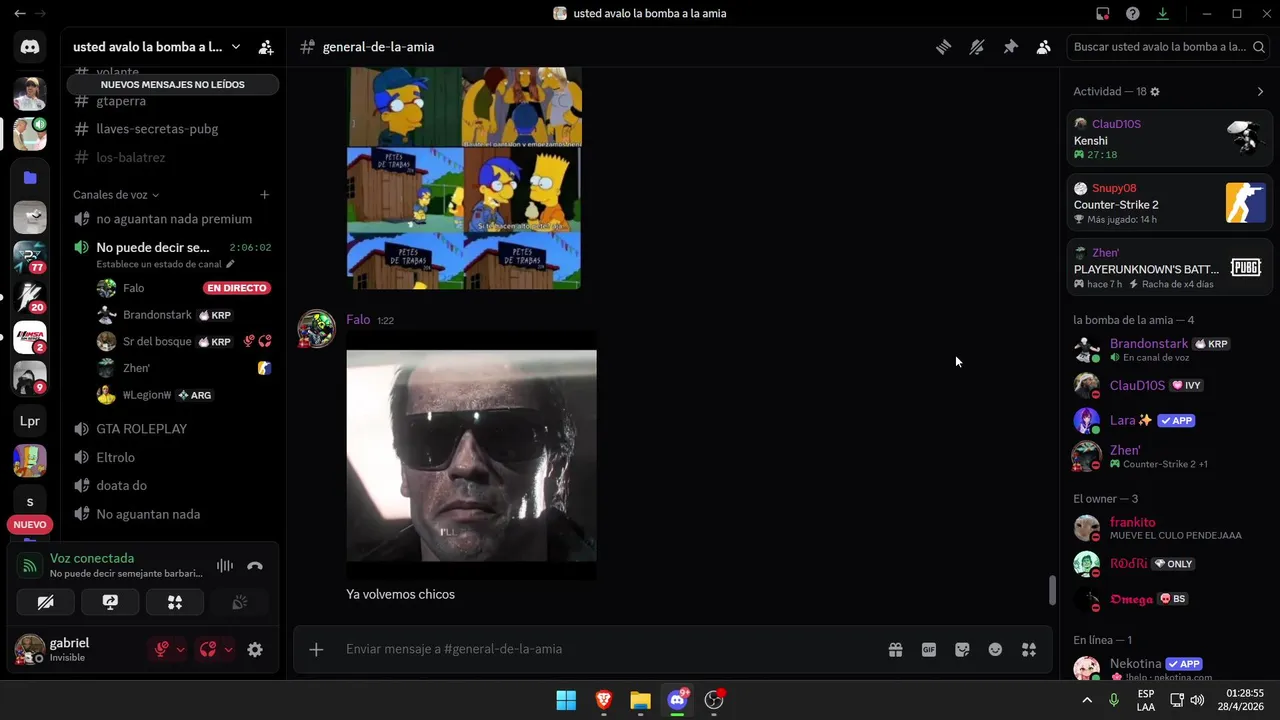Open the Discord help question mark icon

pos(1133,14)
